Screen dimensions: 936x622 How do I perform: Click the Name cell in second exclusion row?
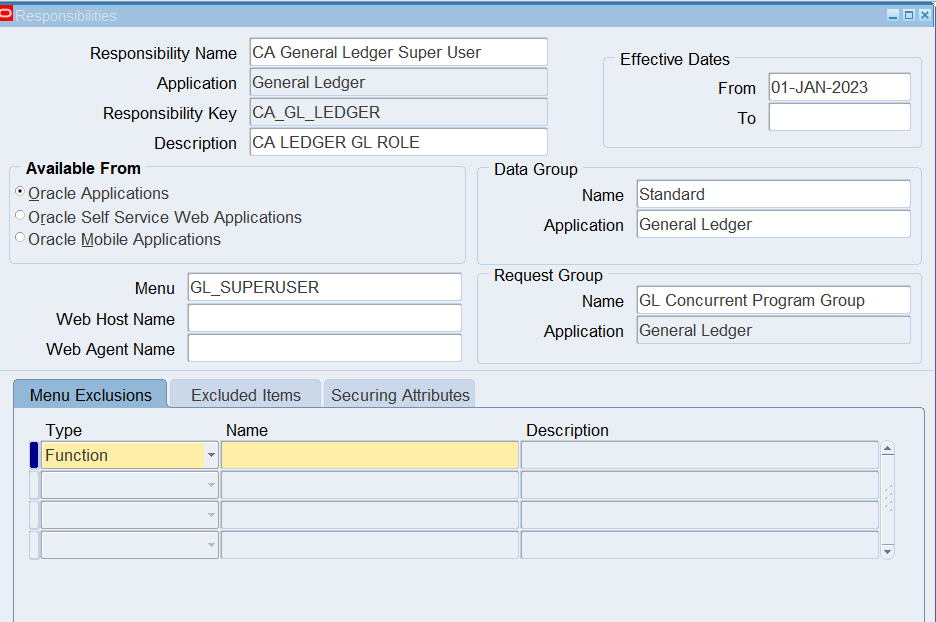[x=370, y=485]
